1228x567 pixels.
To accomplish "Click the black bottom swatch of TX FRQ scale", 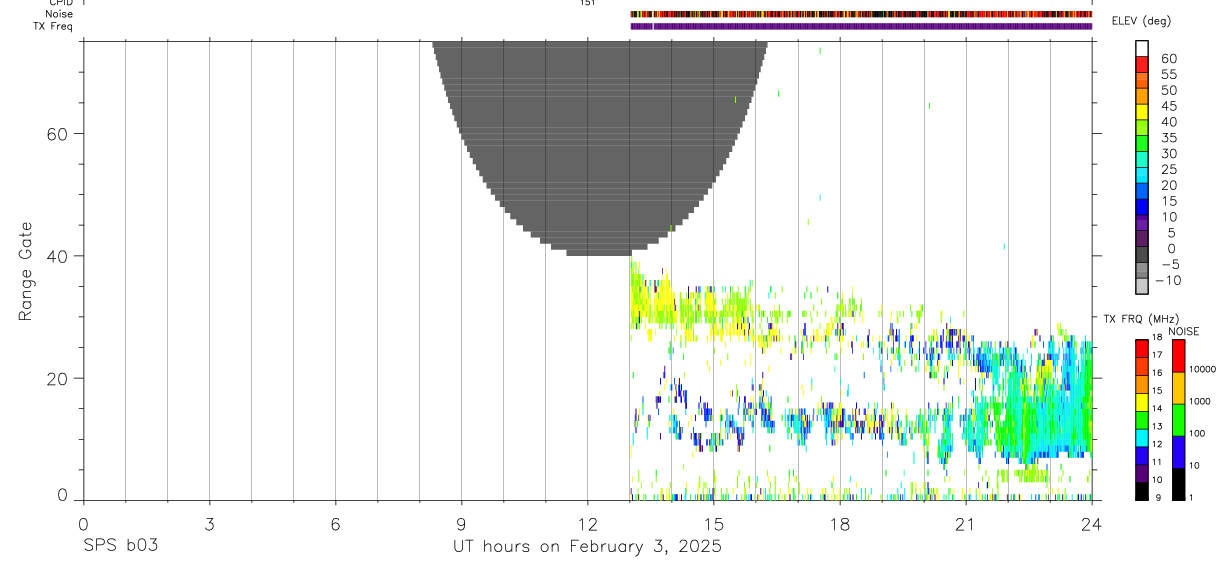I will pyautogui.click(x=1142, y=491).
